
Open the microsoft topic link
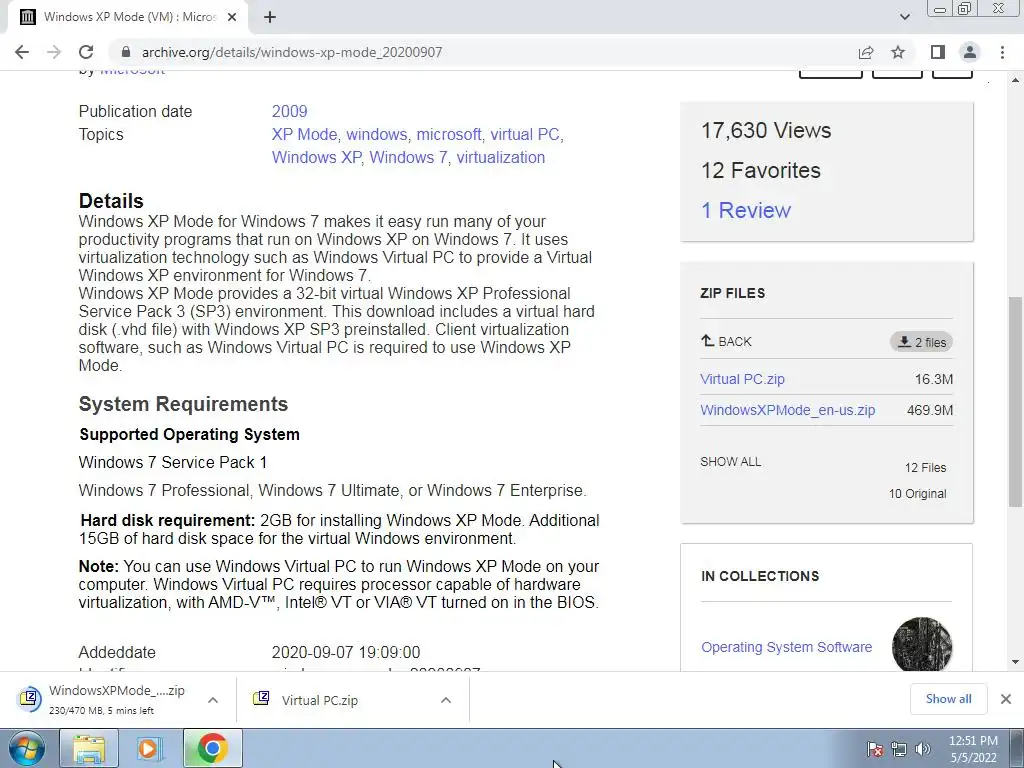point(449,135)
